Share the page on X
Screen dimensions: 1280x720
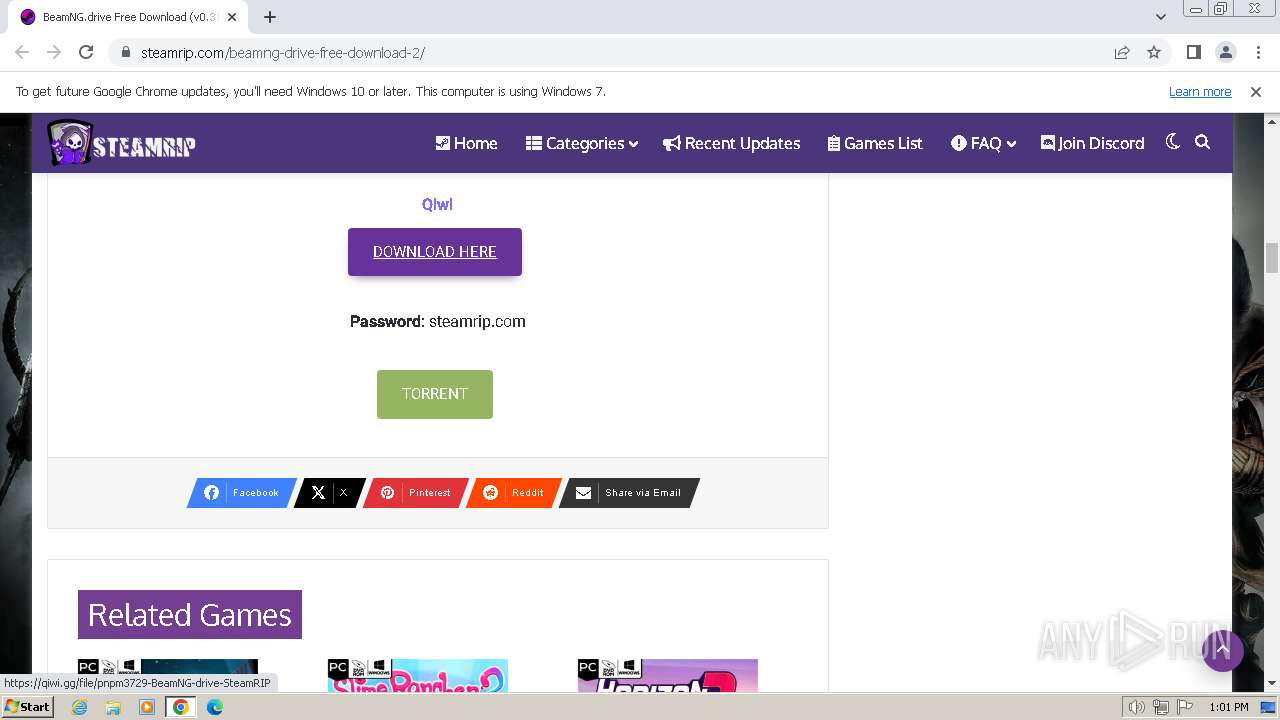pyautogui.click(x=329, y=493)
